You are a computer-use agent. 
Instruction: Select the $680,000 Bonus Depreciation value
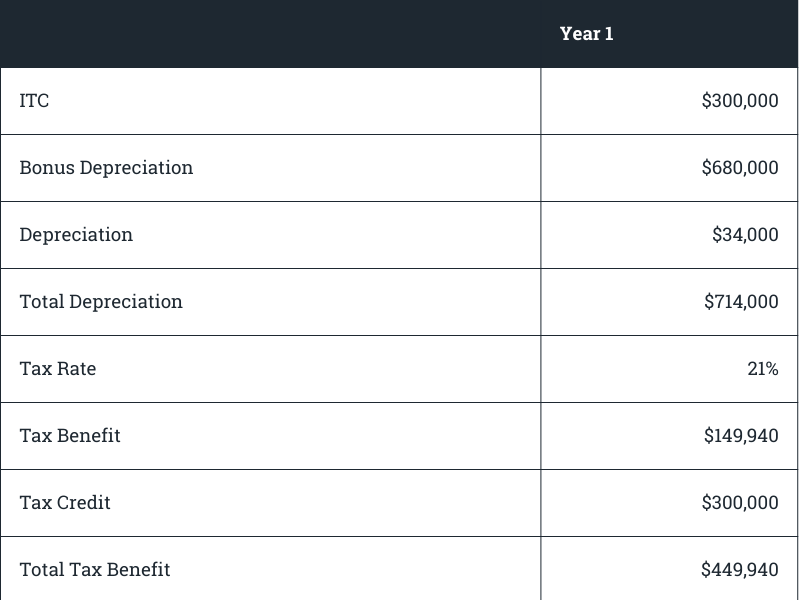pyautogui.click(x=739, y=167)
